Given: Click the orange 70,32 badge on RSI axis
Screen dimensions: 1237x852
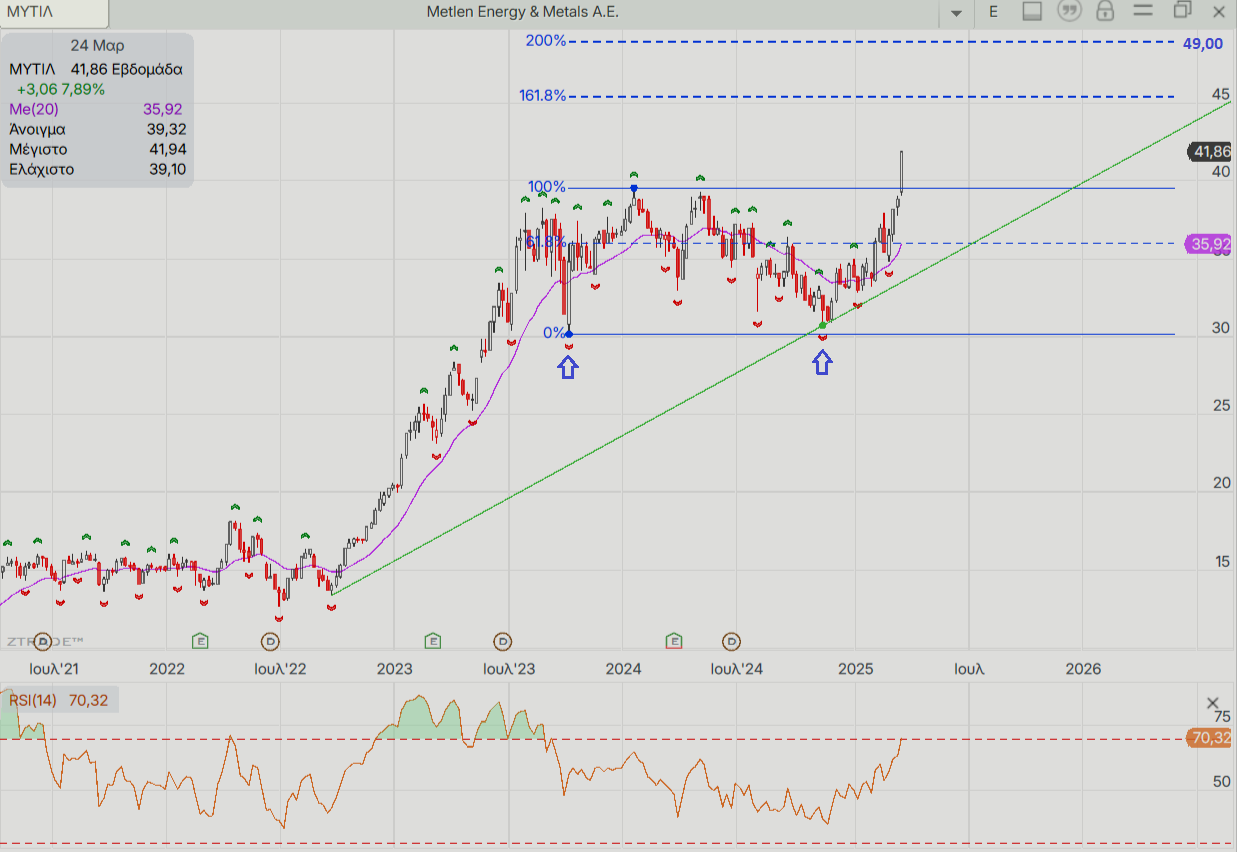Looking at the screenshot, I should tap(1210, 738).
